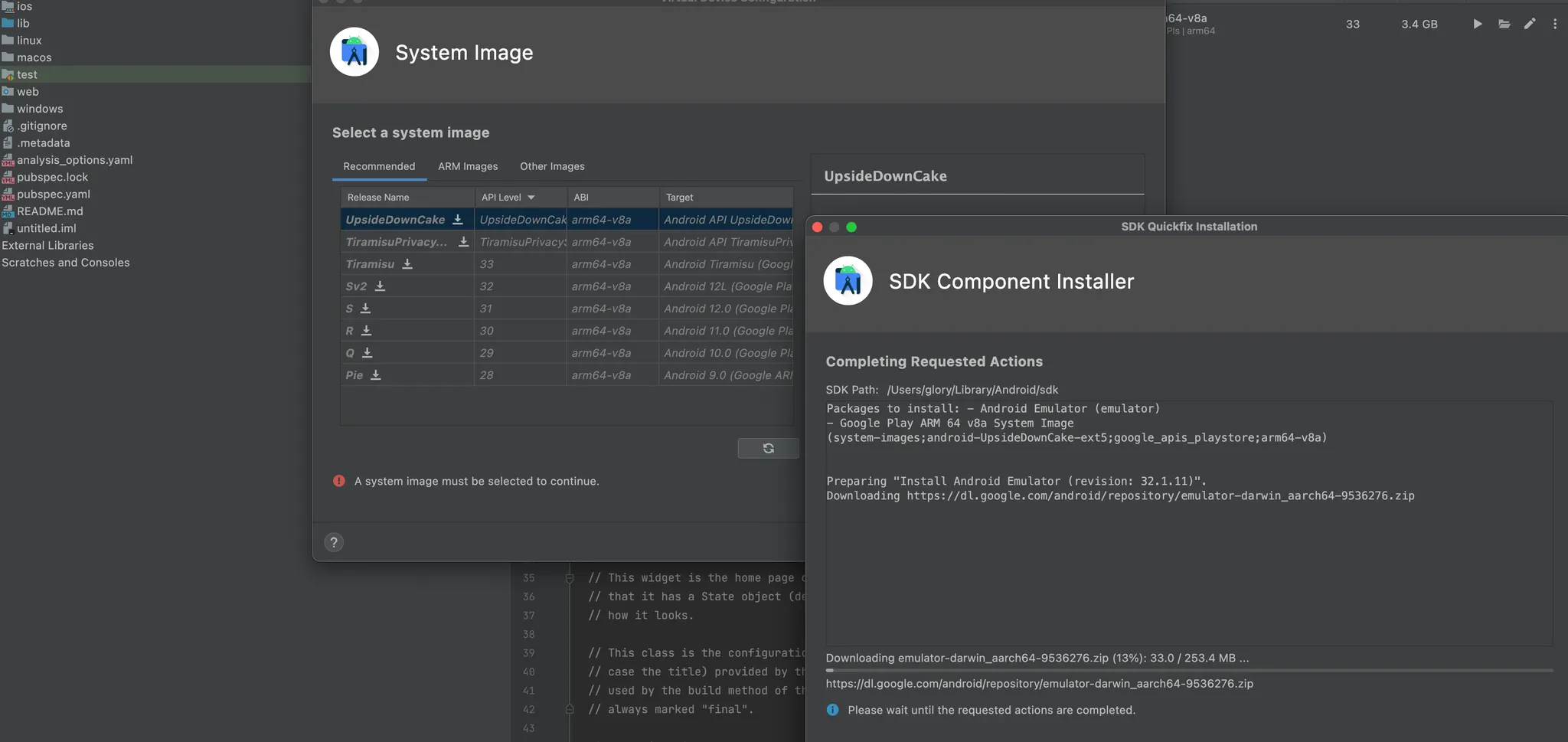Download the UpsideDownCake system image

pyautogui.click(x=458, y=220)
